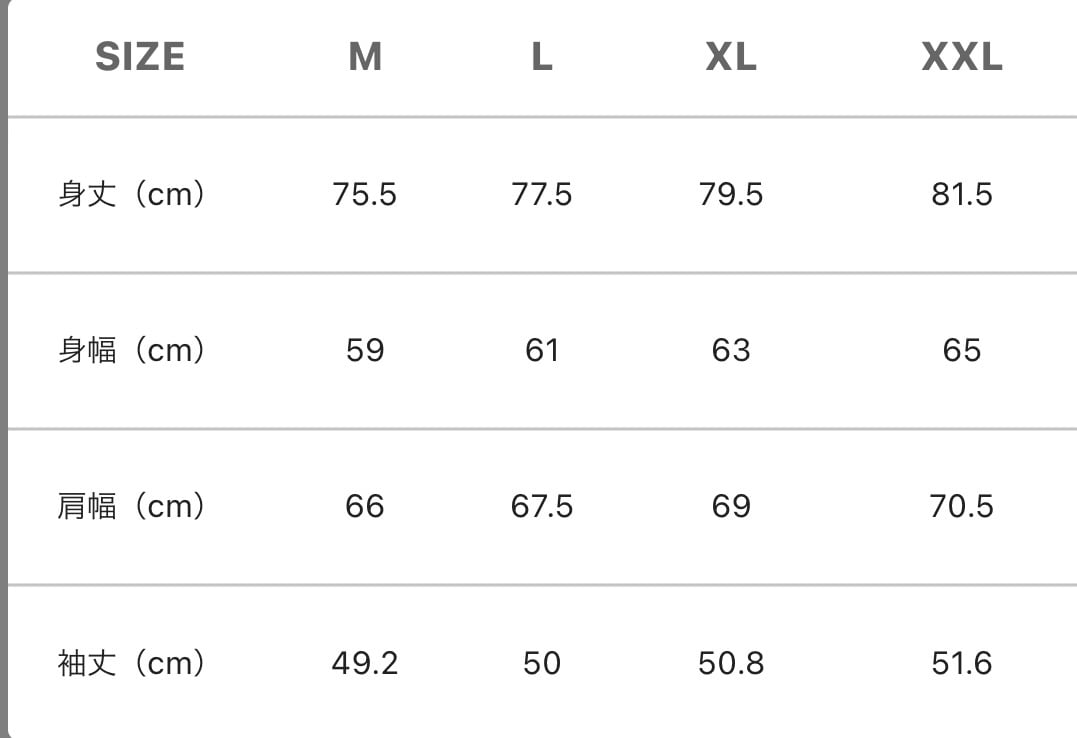This screenshot has width=1077, height=738.
Task: Click the 67.5 shoulder width value
Action: tap(541, 506)
